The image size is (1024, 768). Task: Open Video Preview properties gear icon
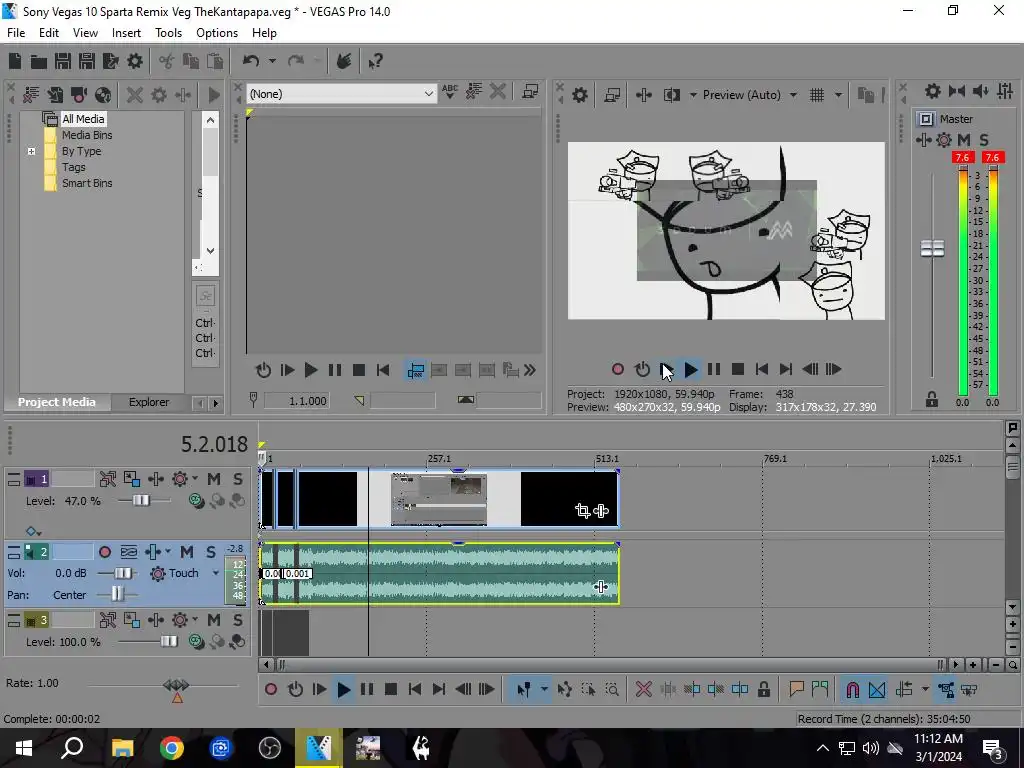point(580,95)
